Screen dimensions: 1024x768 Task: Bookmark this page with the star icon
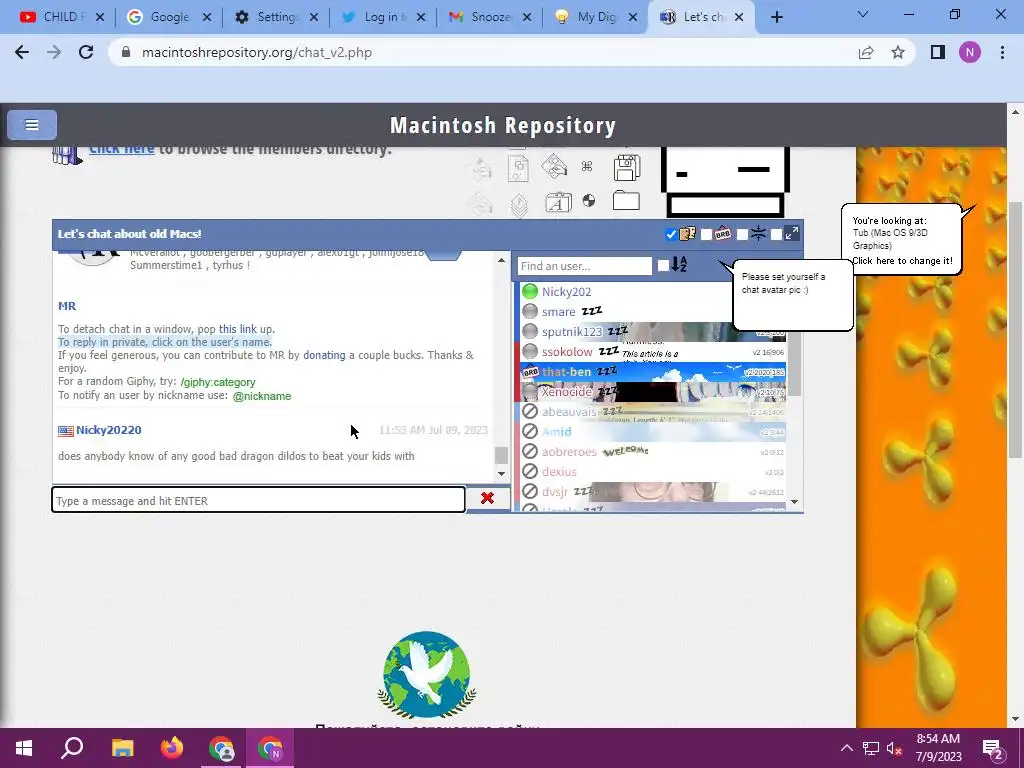[x=898, y=52]
